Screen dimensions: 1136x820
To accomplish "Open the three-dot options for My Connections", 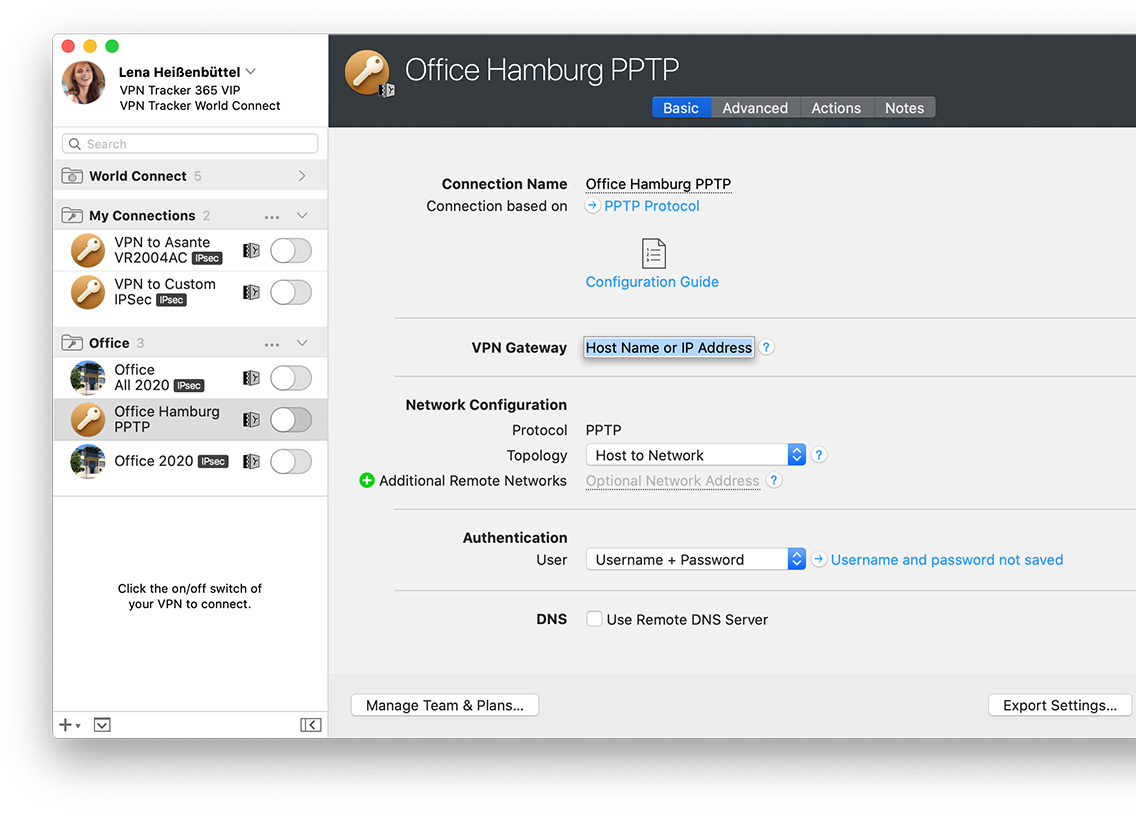I will click(272, 216).
